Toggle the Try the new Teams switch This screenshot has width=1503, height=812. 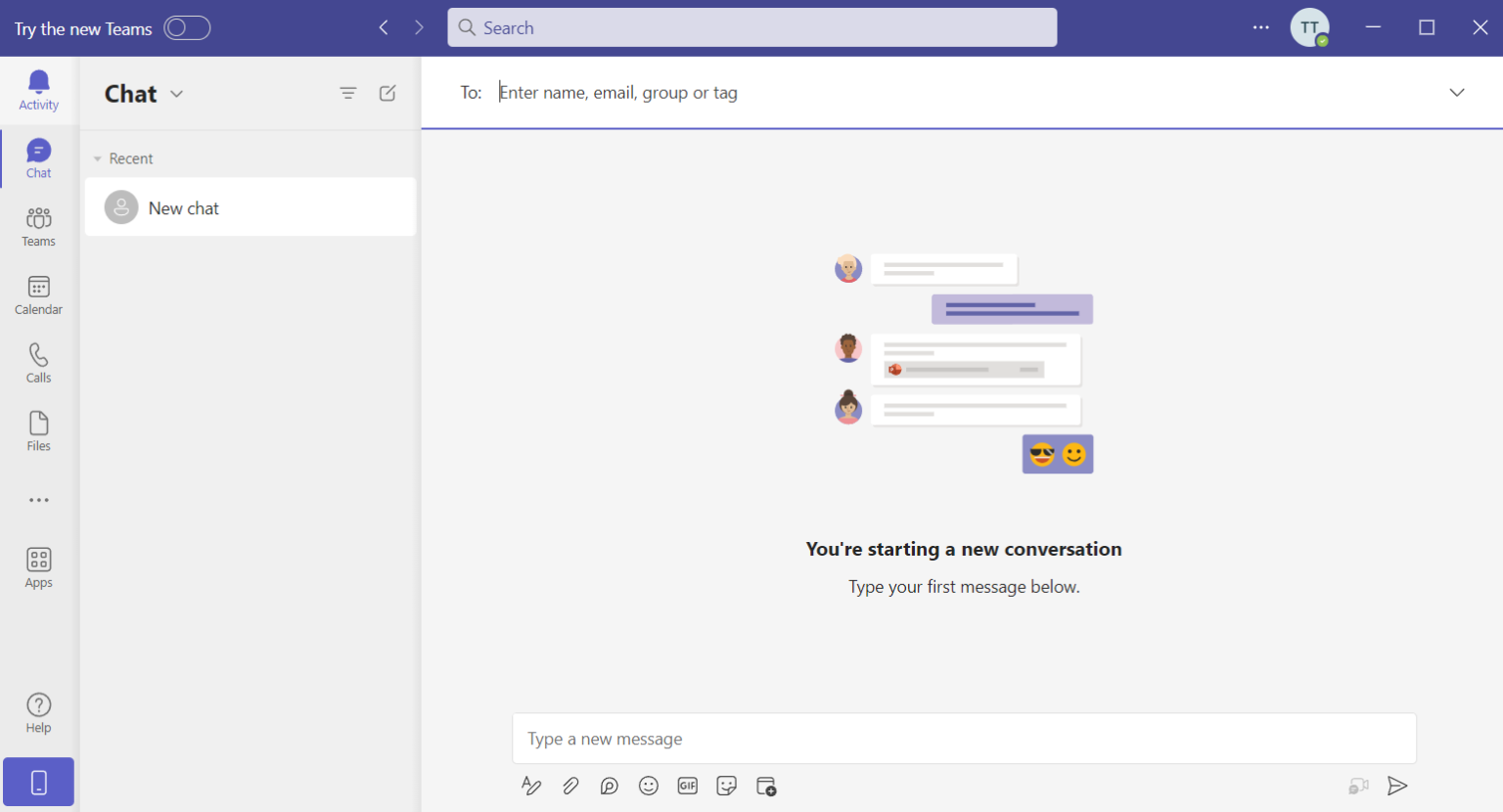(x=187, y=28)
